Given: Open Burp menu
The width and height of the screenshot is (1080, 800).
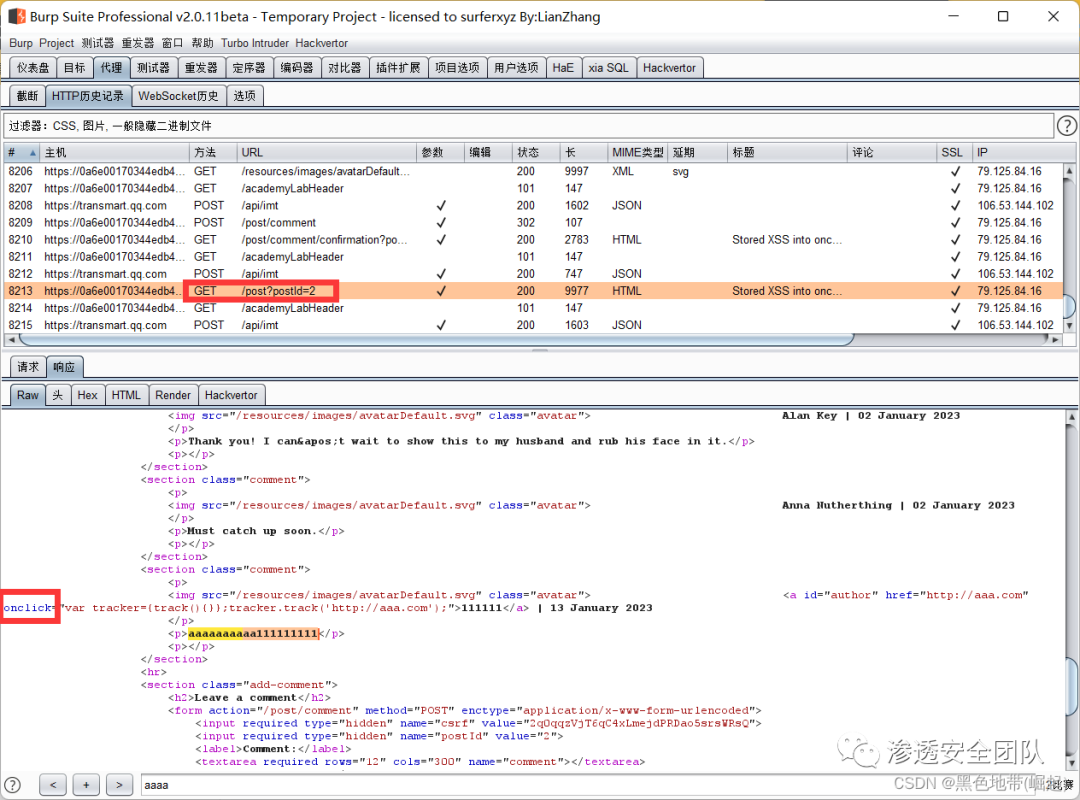Looking at the screenshot, I should pyautogui.click(x=21, y=43).
